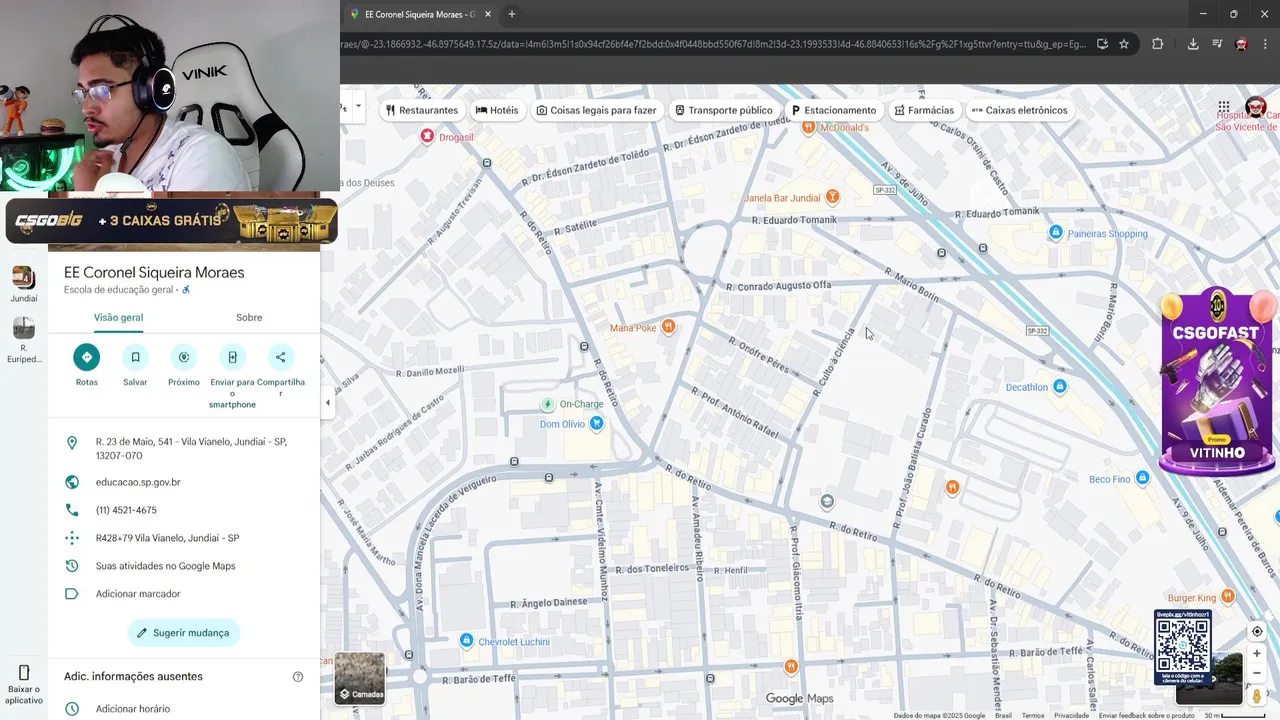The height and width of the screenshot is (720, 1280).
Task: Open Jundiaí recent place in sidebar
Action: (x=24, y=284)
